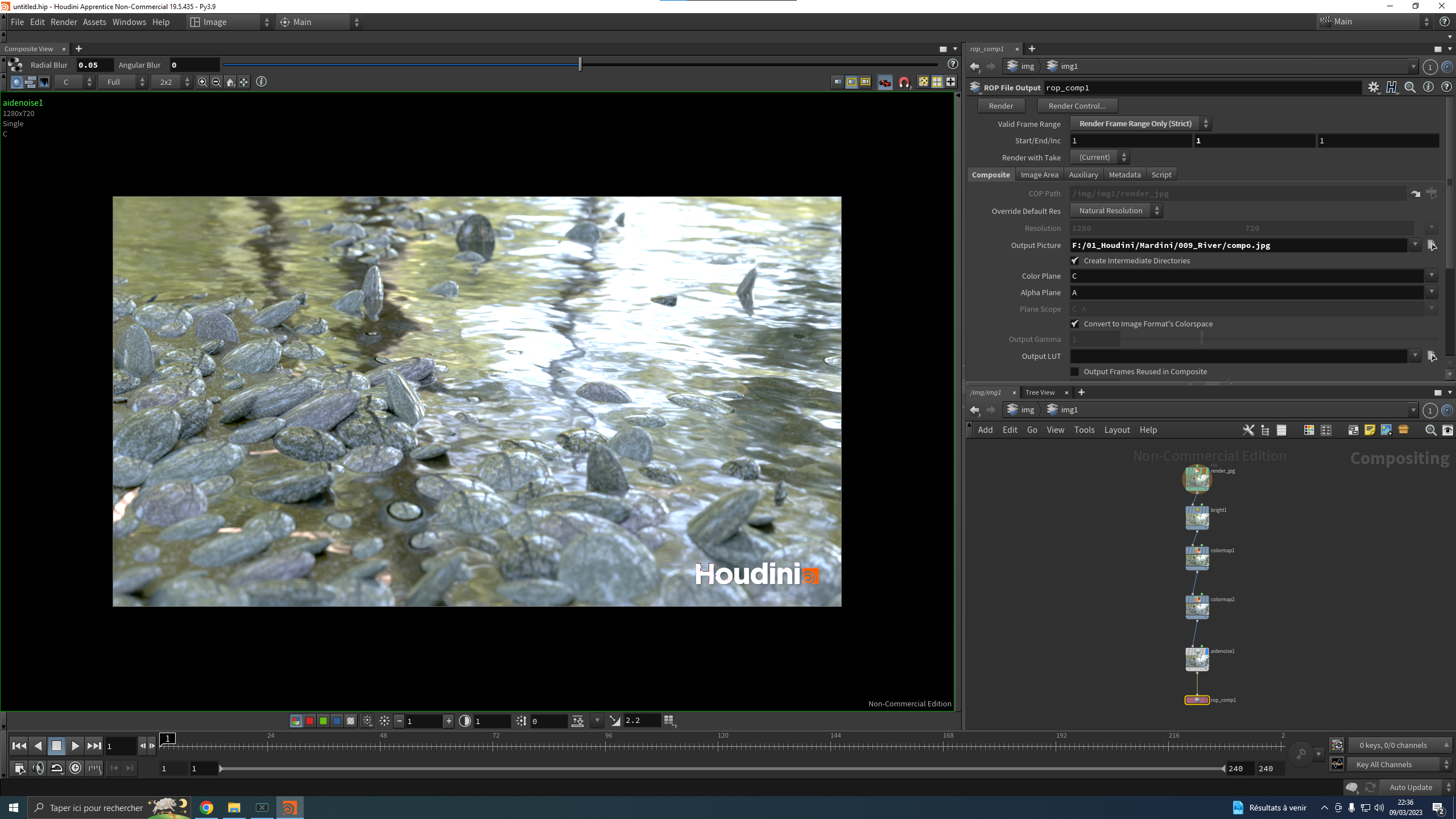Open the file chooser for Output Picture
This screenshot has width=1456, height=819.
click(x=1432, y=245)
